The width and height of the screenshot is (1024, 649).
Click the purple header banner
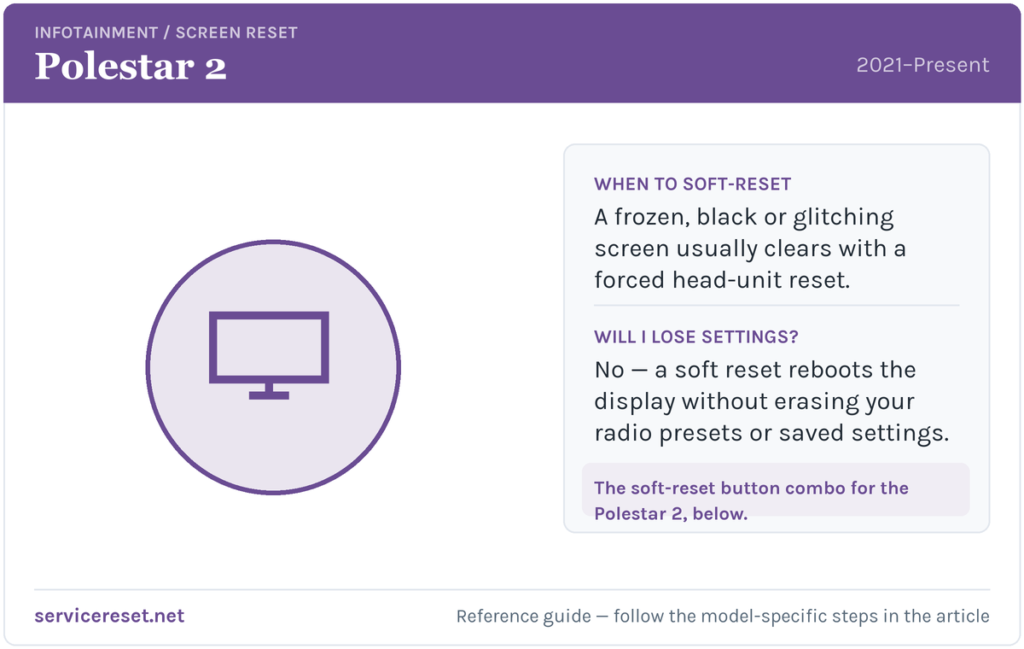[512, 53]
